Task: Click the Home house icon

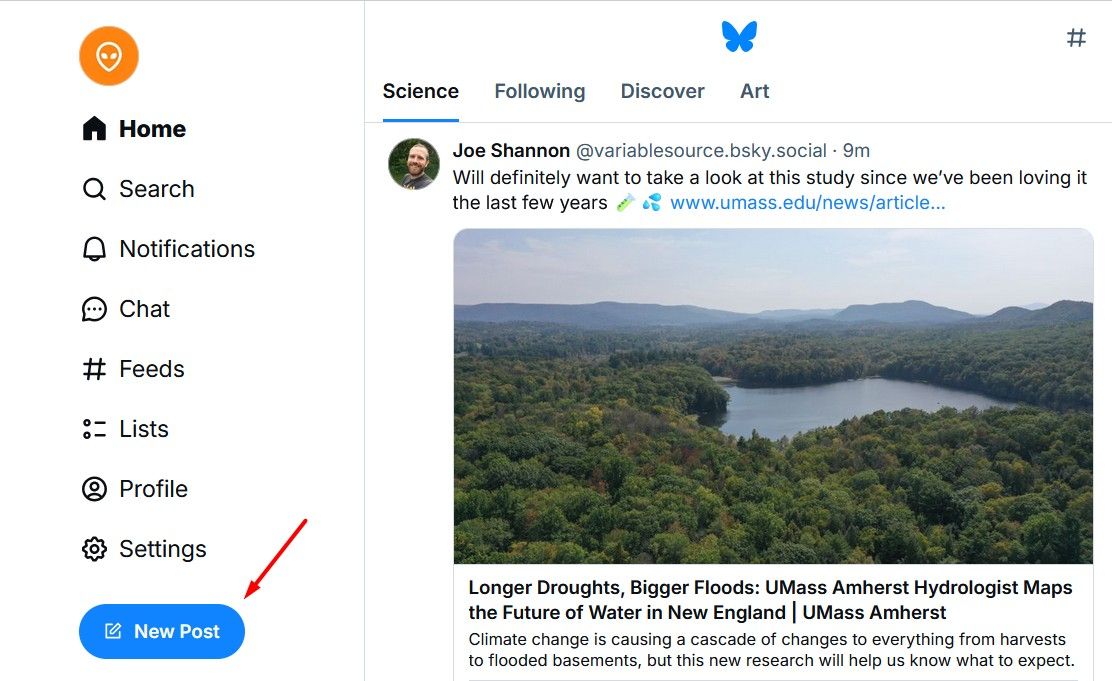Action: coord(94,129)
